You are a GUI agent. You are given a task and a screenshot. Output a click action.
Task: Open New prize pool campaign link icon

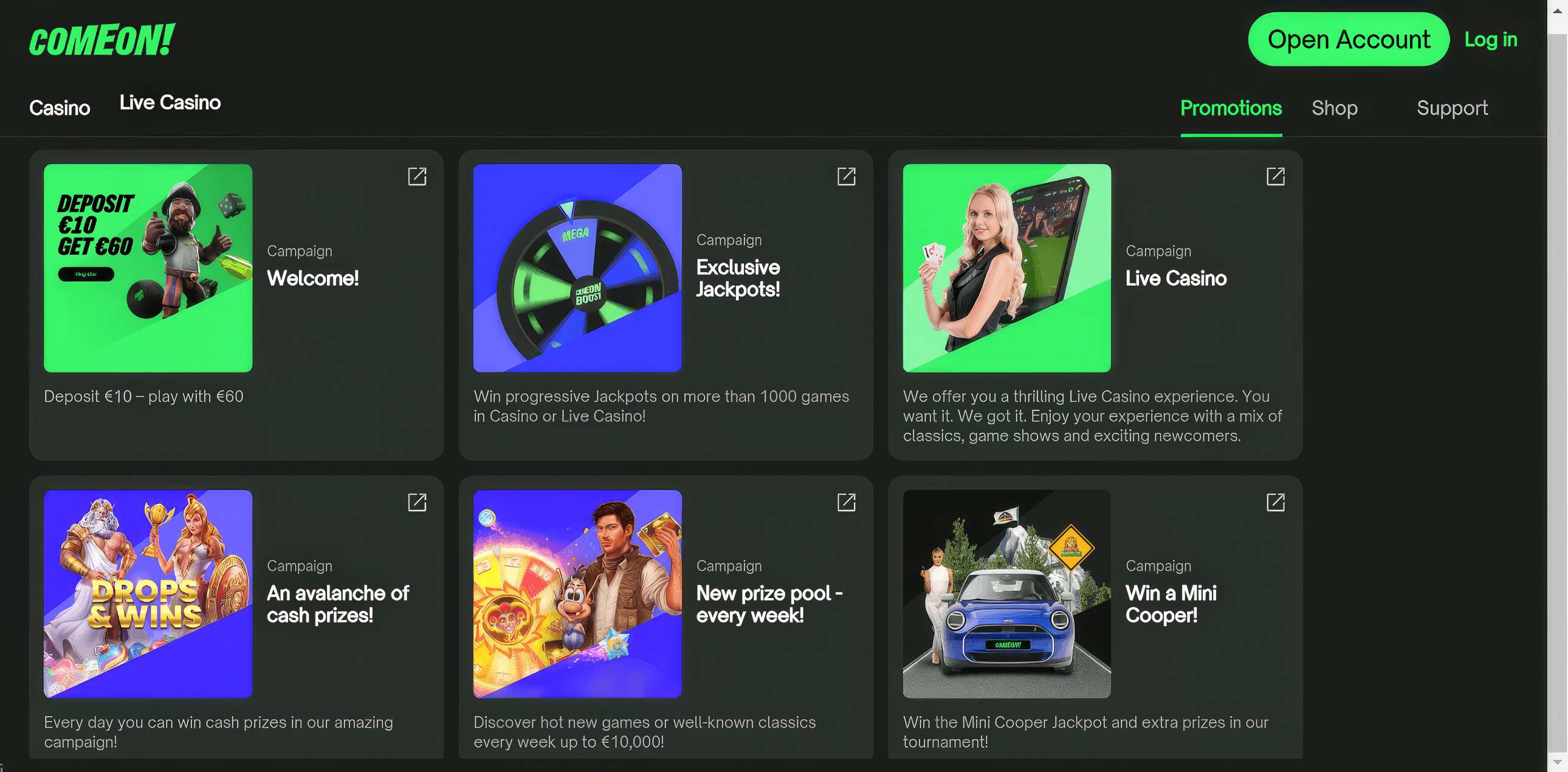click(x=846, y=502)
